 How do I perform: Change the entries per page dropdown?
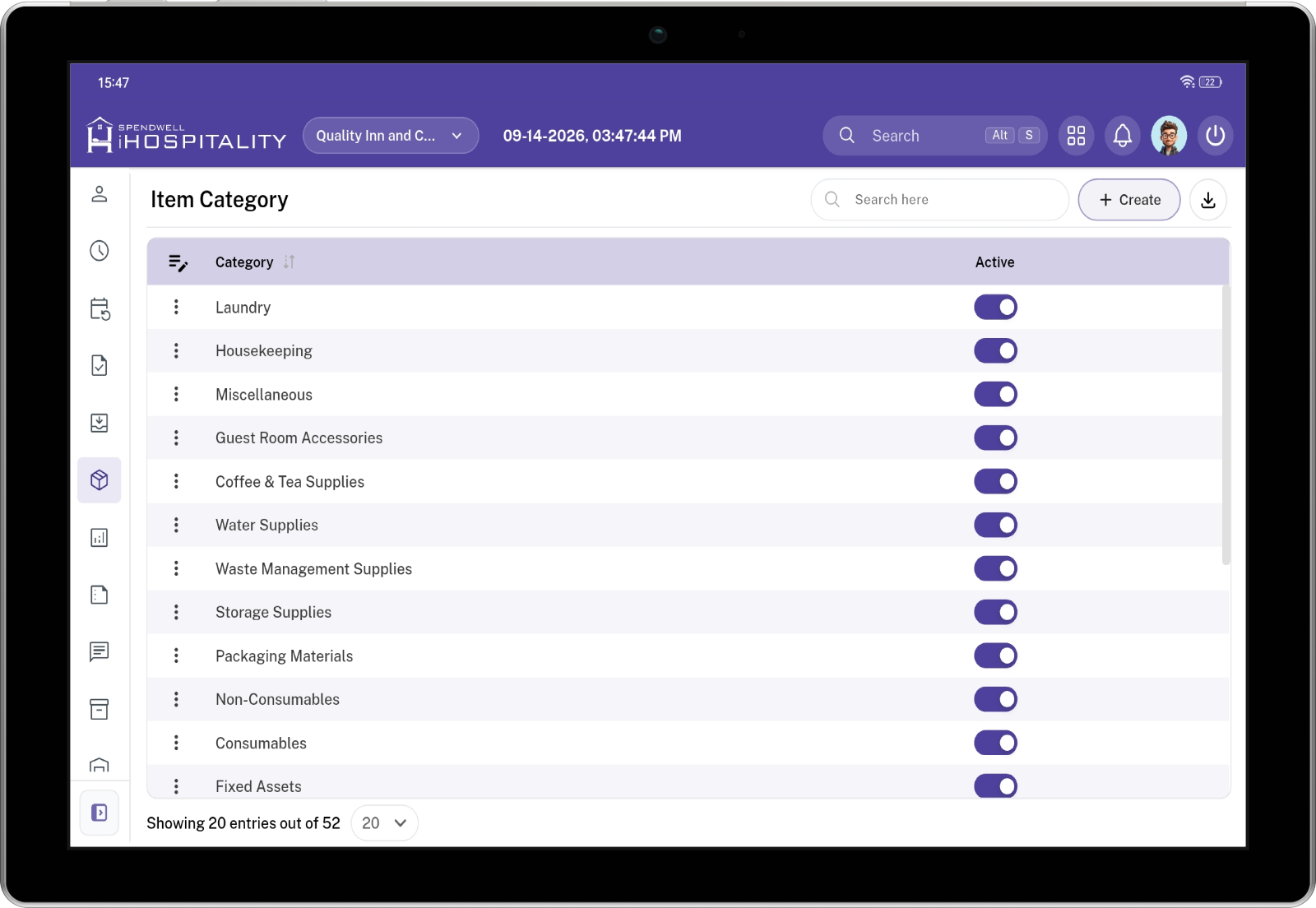[384, 823]
